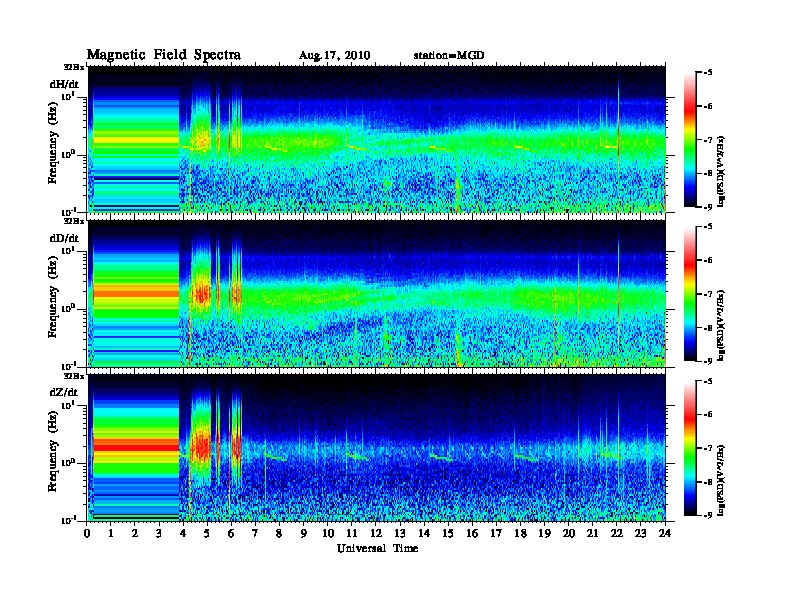Click the log(PSD) label beside dH/dt colorbar
792x612 pixels.
[721, 171]
